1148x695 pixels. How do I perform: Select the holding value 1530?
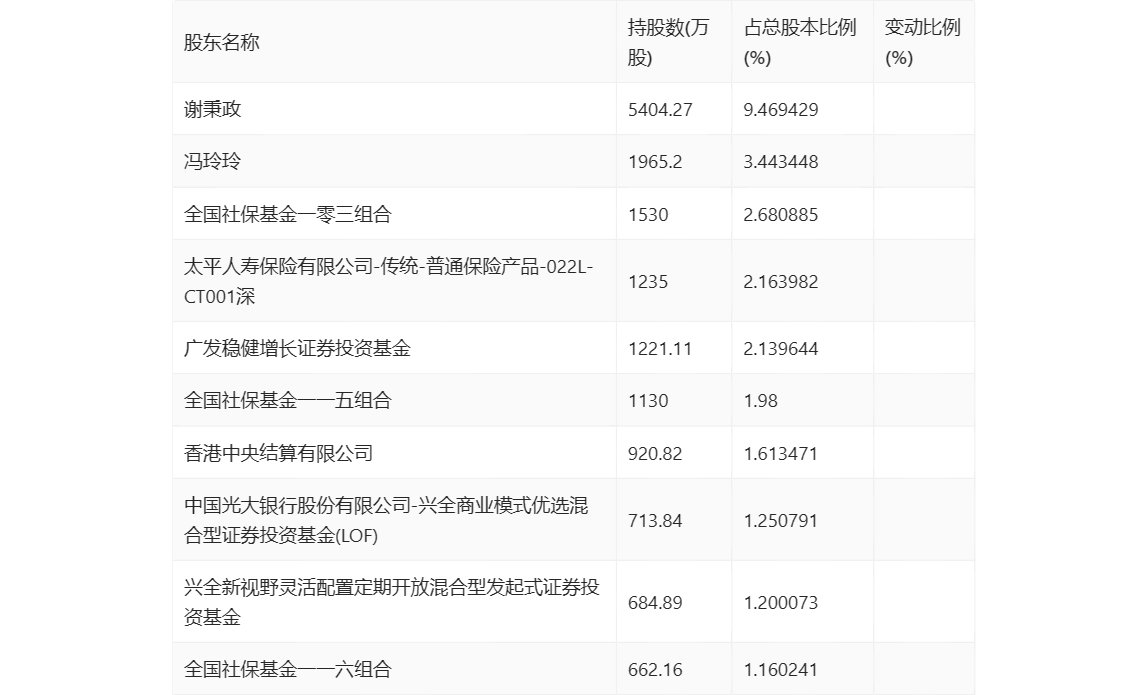(648, 215)
